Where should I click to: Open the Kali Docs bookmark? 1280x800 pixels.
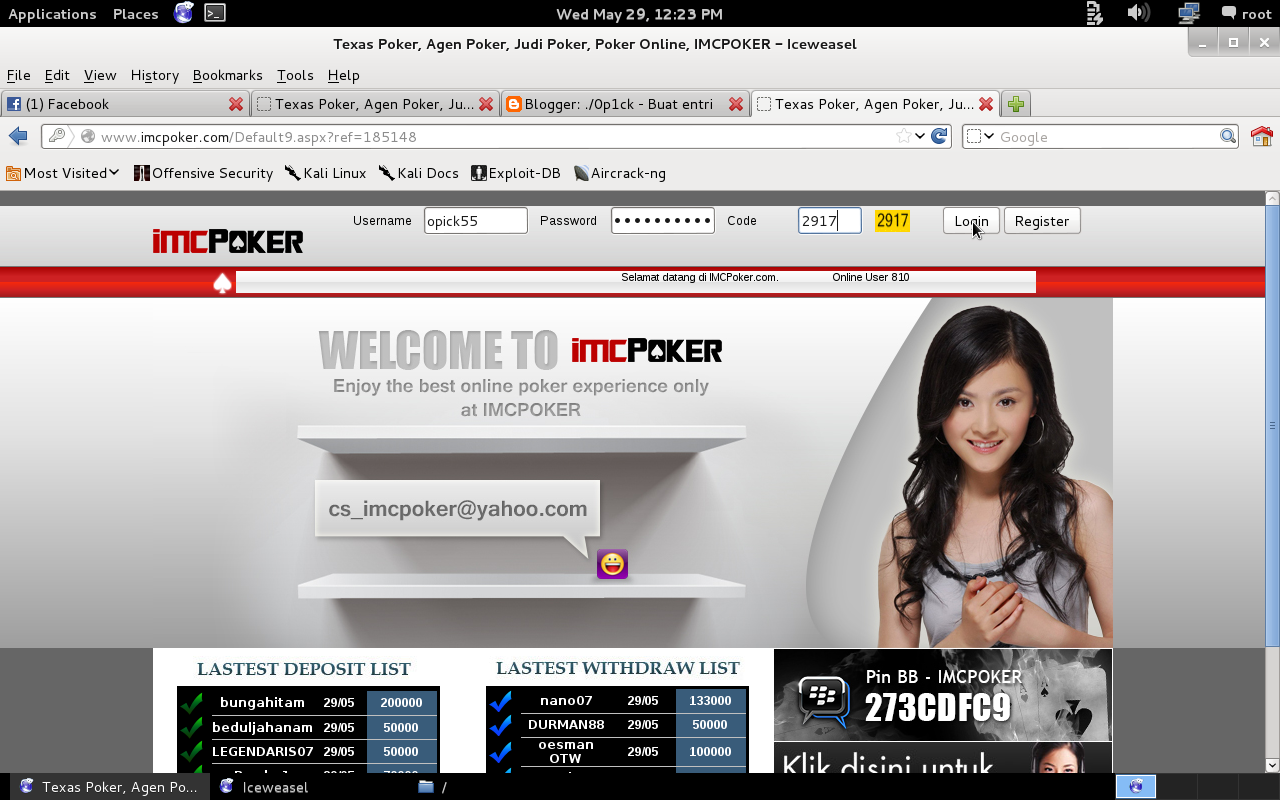[x=419, y=173]
